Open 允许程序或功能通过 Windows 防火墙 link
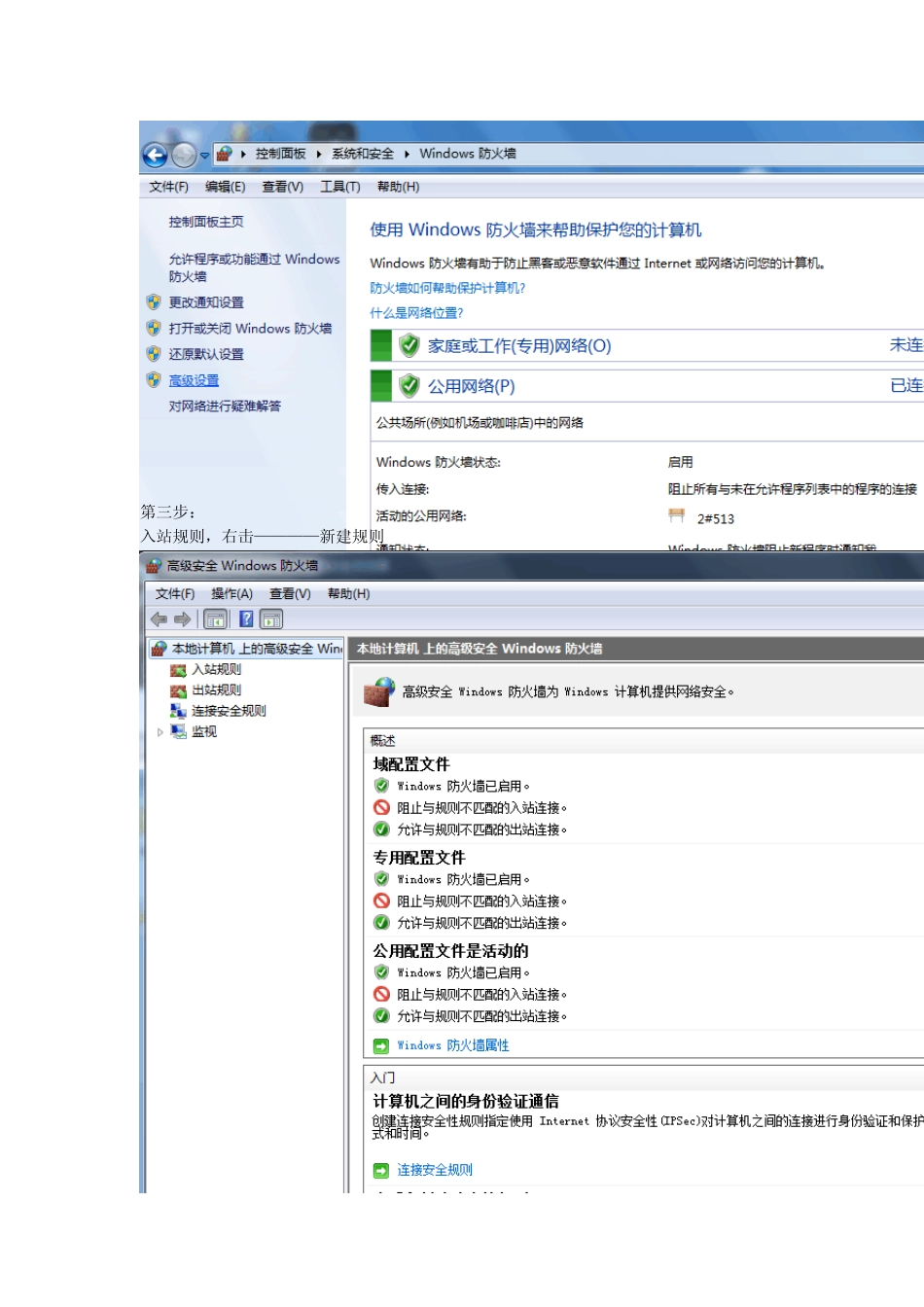 (x=254, y=267)
